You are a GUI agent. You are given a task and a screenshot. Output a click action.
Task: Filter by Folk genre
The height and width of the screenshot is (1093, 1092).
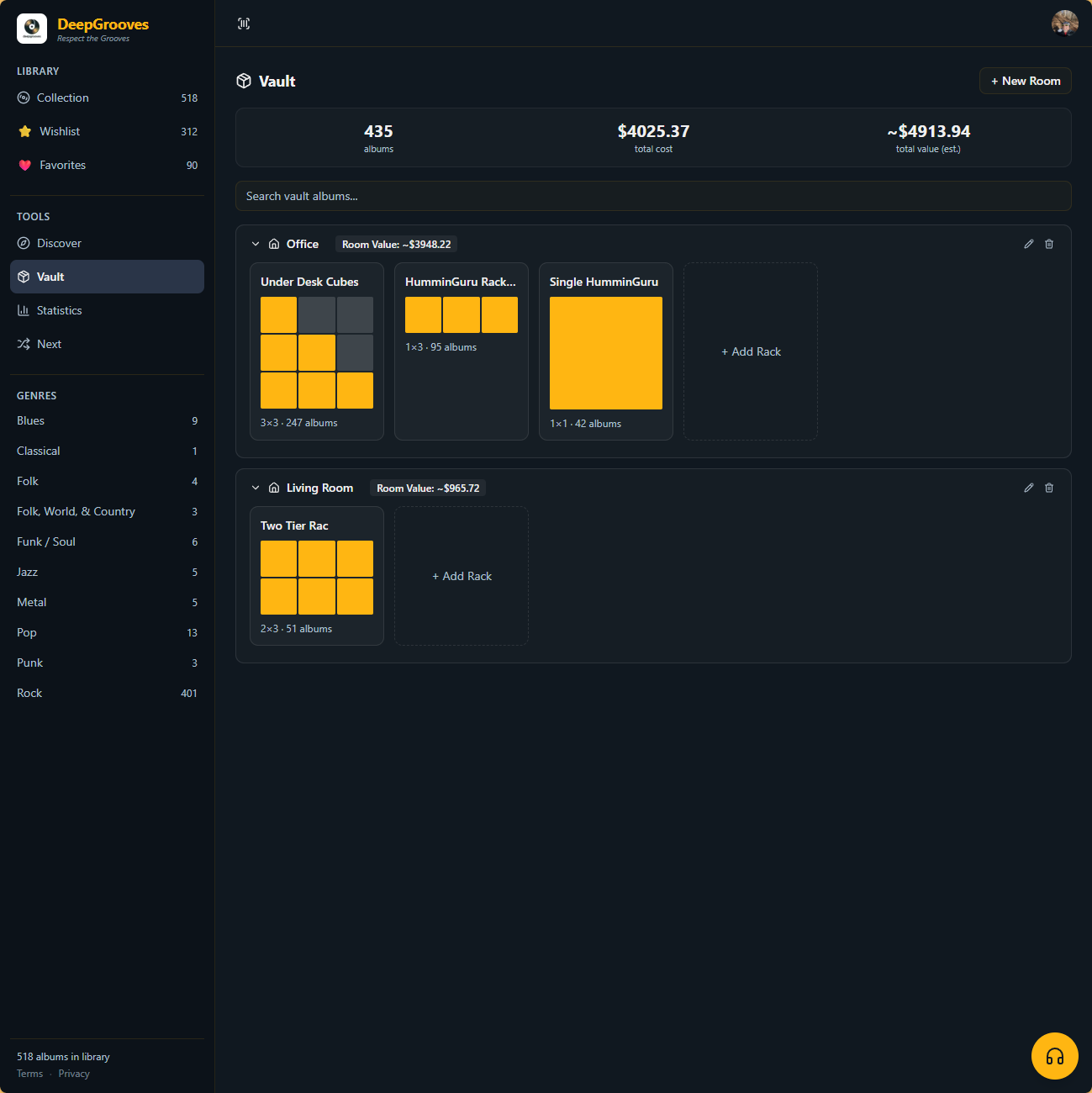107,481
